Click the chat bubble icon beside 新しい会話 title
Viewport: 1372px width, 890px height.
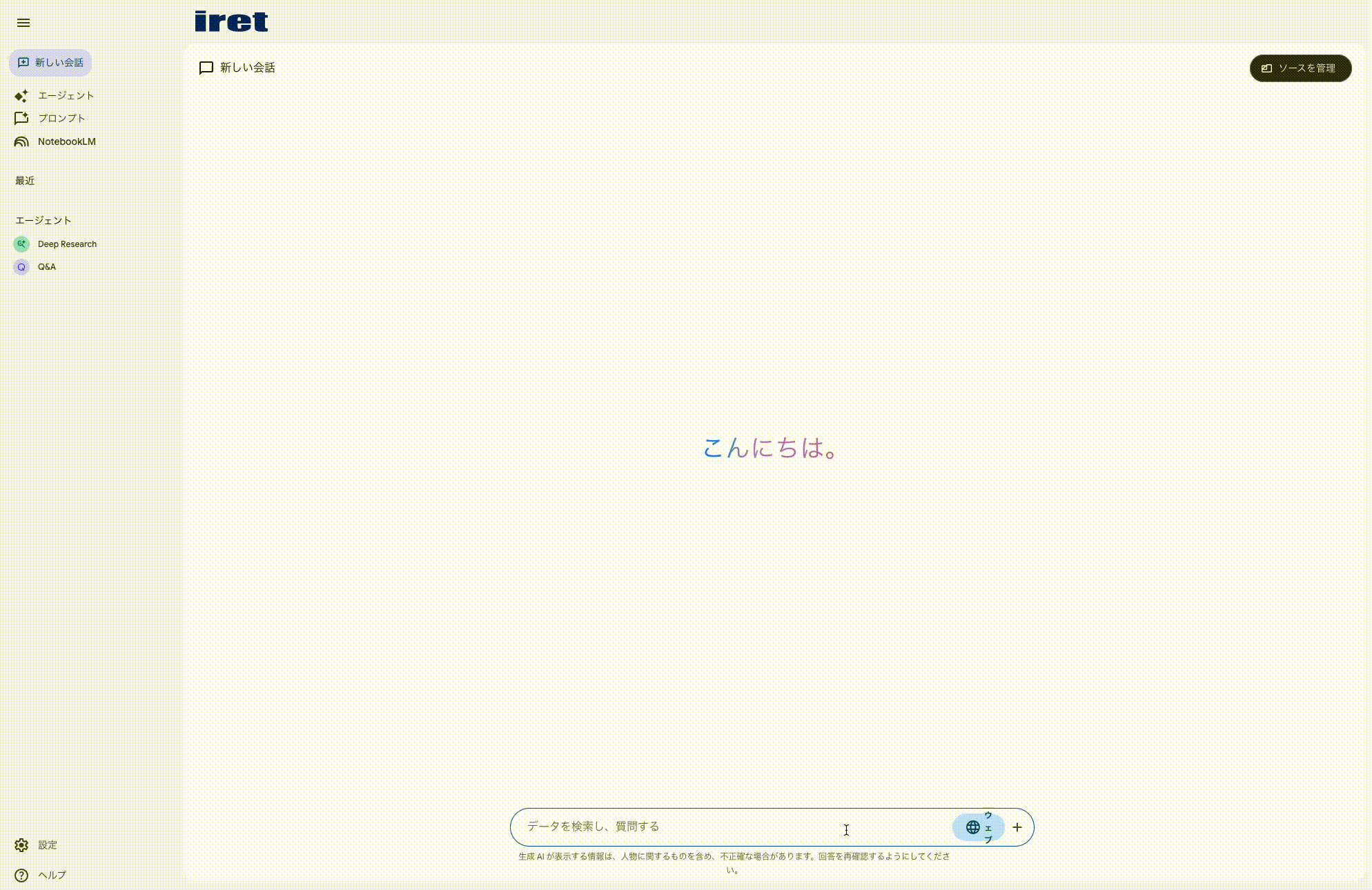[206, 68]
